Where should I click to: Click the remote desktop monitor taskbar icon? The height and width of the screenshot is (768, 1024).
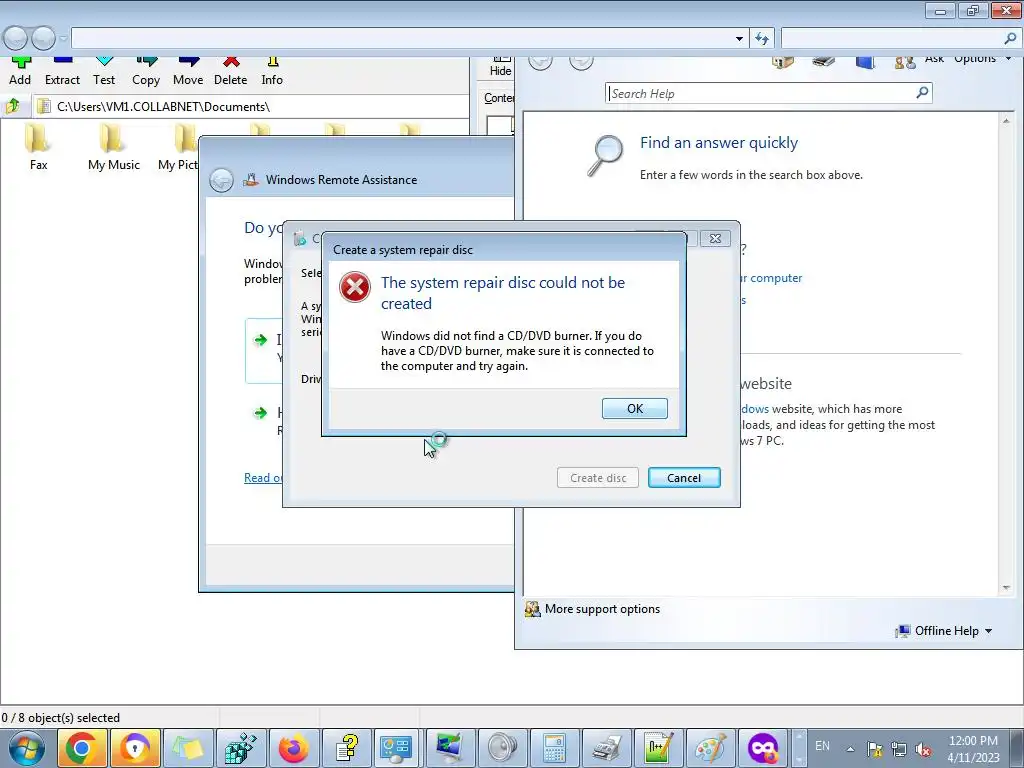pyautogui.click(x=449, y=748)
